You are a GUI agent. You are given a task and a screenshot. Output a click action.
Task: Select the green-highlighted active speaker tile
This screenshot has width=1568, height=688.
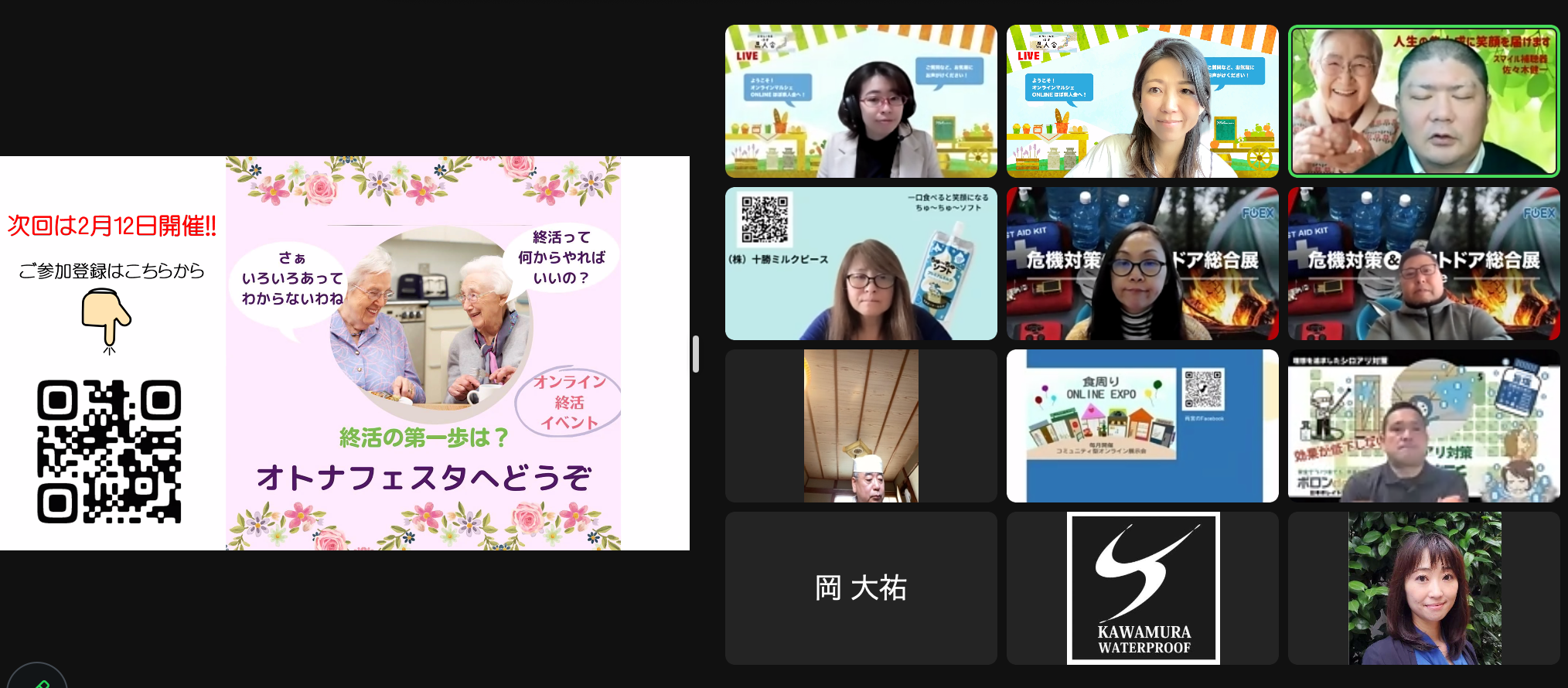[1423, 101]
